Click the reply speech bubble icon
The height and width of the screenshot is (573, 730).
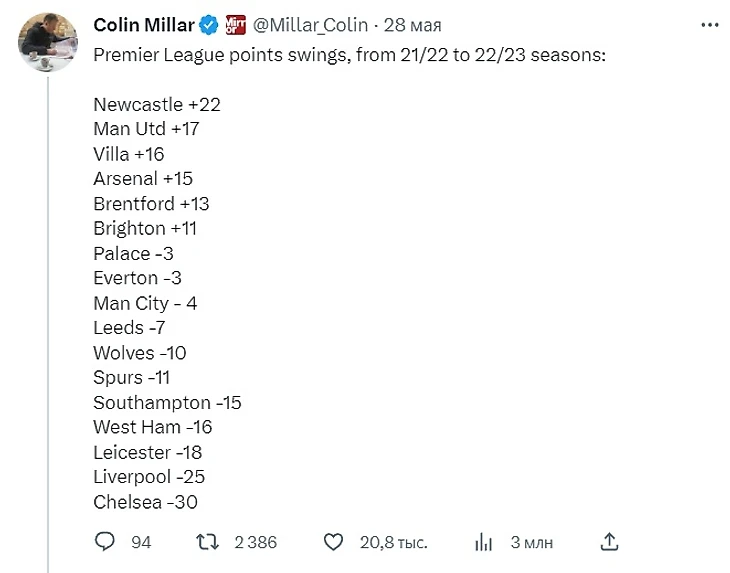(105, 542)
